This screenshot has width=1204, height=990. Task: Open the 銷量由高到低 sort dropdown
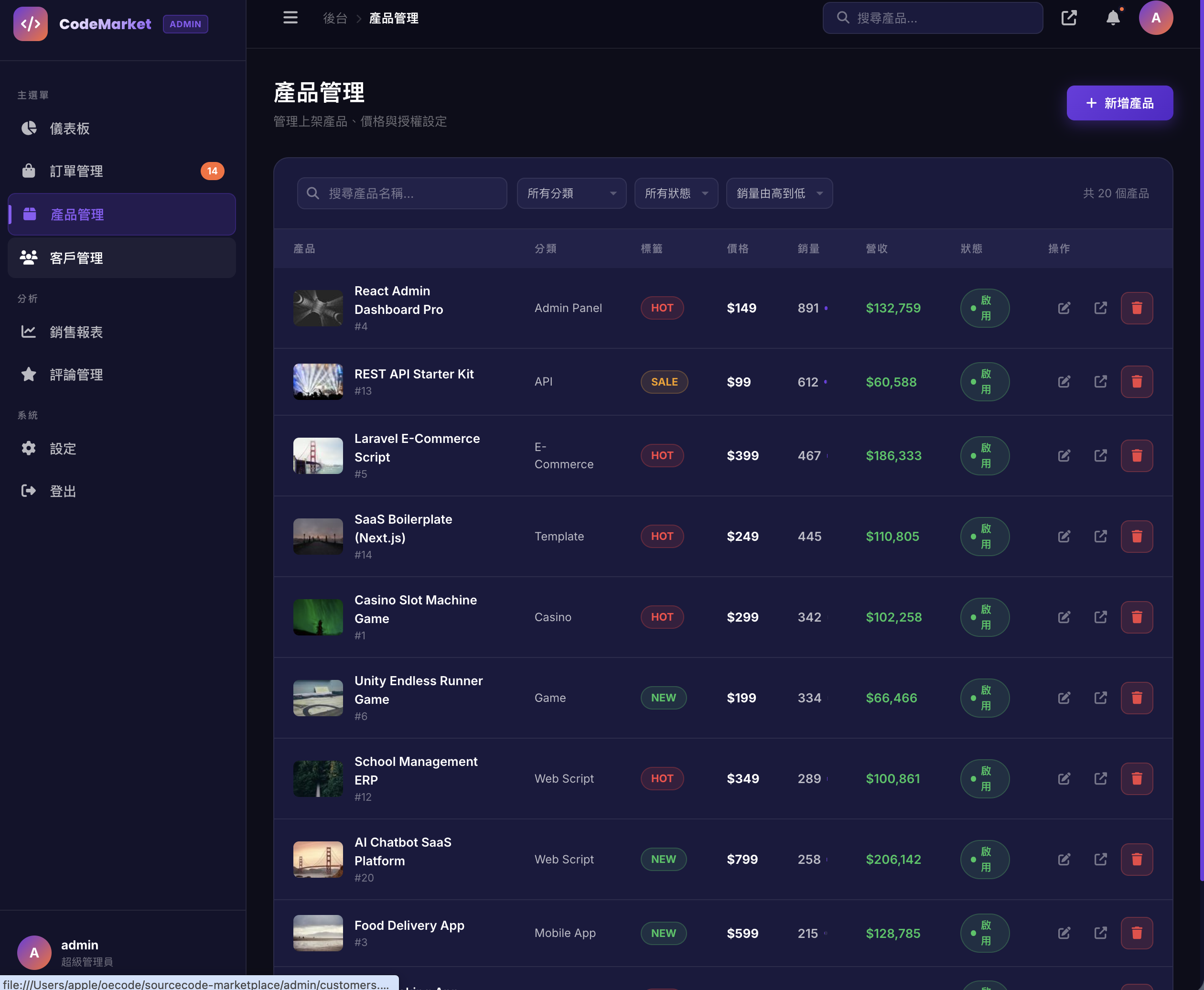point(779,194)
